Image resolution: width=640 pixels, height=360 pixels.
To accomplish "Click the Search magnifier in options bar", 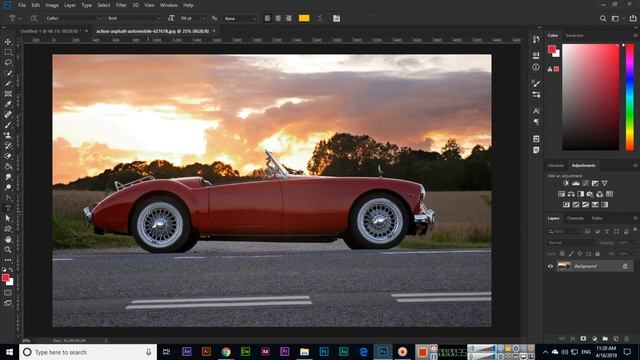I will (x=603, y=18).
